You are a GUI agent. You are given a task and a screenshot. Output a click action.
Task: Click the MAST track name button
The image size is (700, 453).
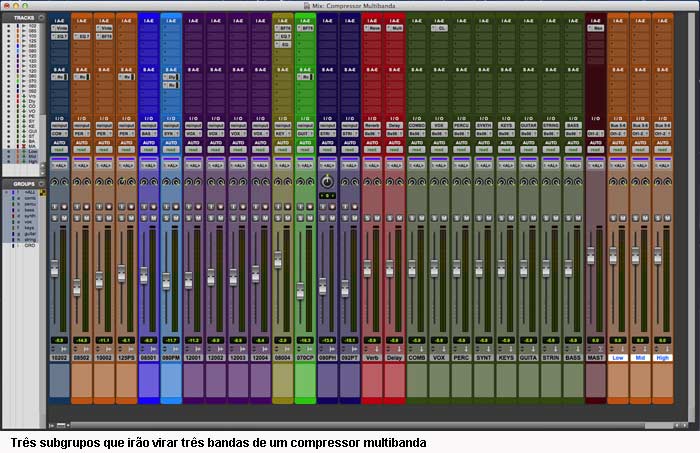pyautogui.click(x=596, y=357)
